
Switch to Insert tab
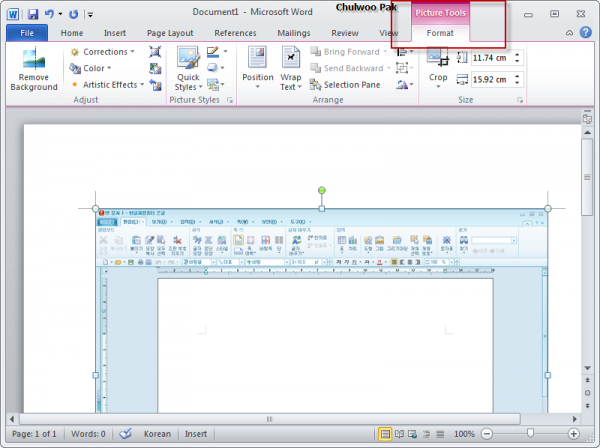[x=114, y=33]
